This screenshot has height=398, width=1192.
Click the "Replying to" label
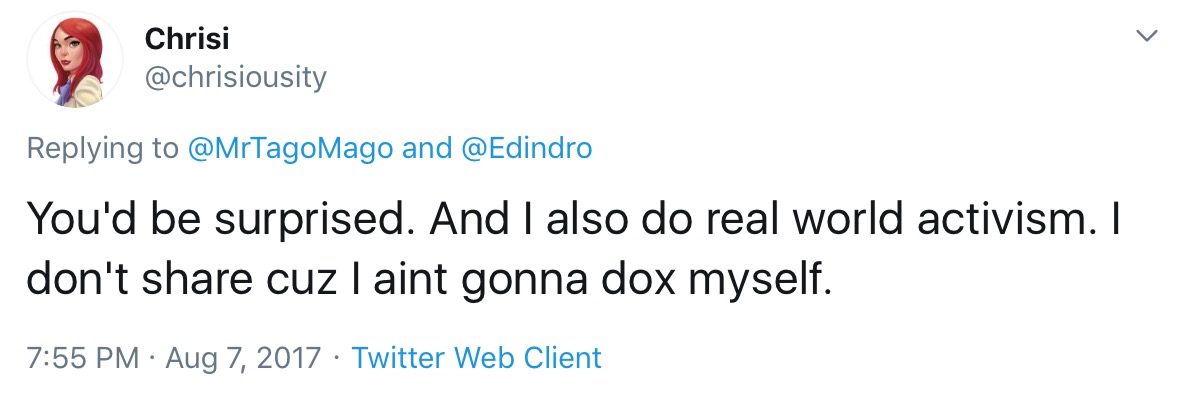tap(103, 149)
